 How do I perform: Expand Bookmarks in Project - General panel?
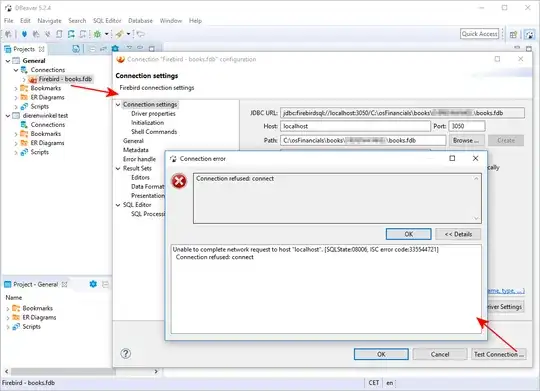[8, 309]
